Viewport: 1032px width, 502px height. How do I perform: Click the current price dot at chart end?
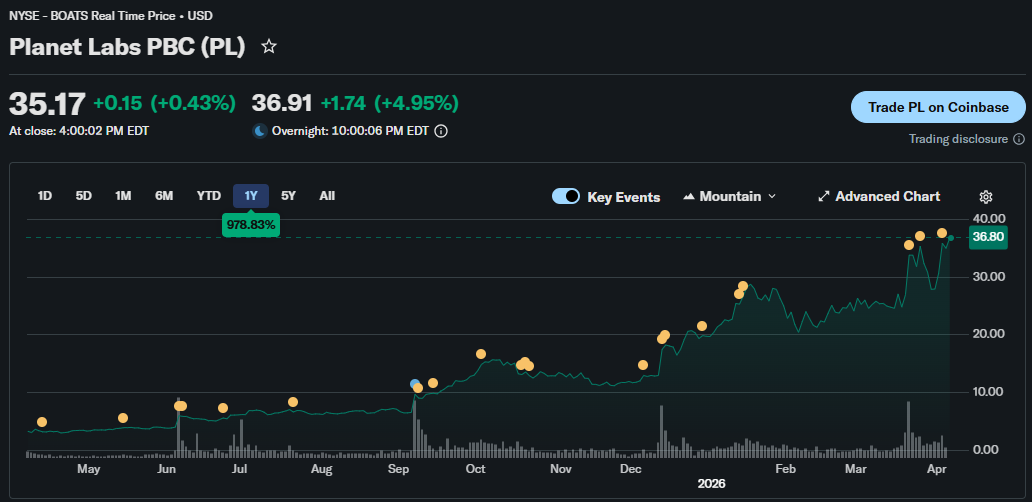(x=950, y=238)
